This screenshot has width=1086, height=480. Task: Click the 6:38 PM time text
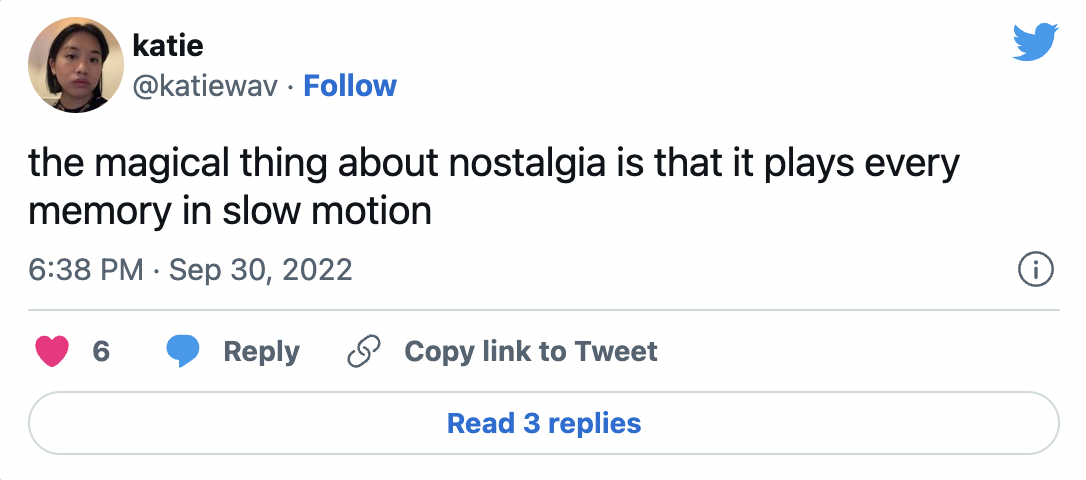pyautogui.click(x=85, y=270)
